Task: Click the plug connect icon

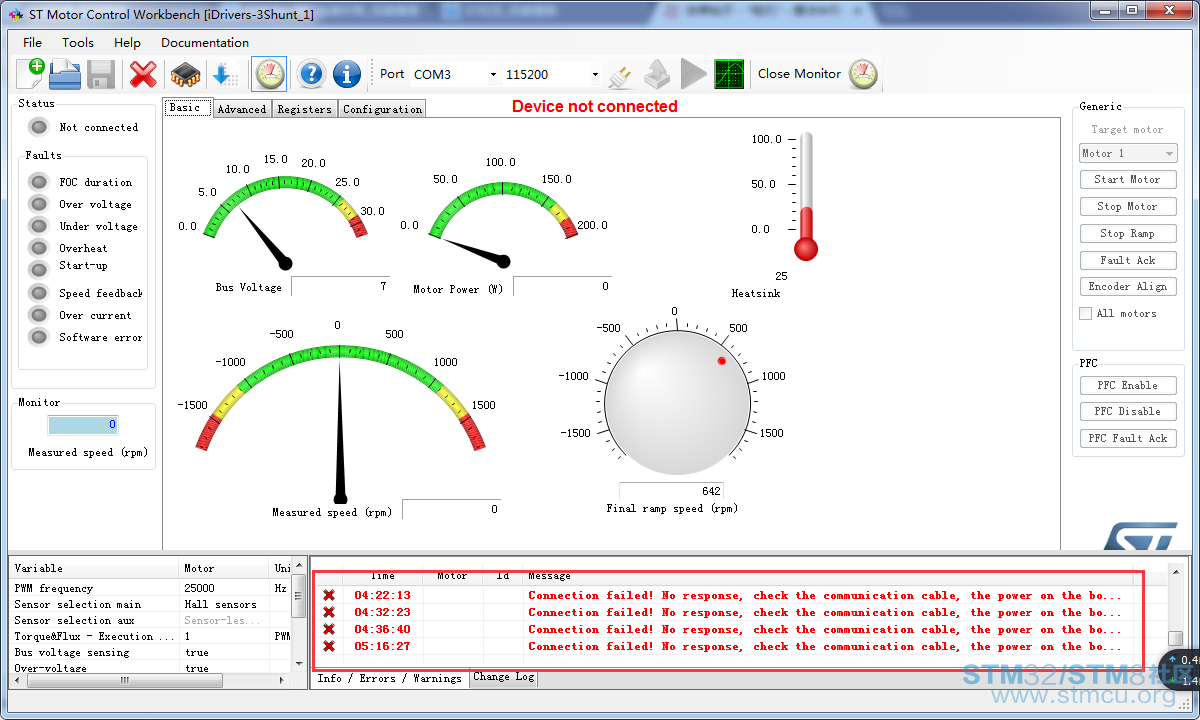Action: (x=621, y=75)
